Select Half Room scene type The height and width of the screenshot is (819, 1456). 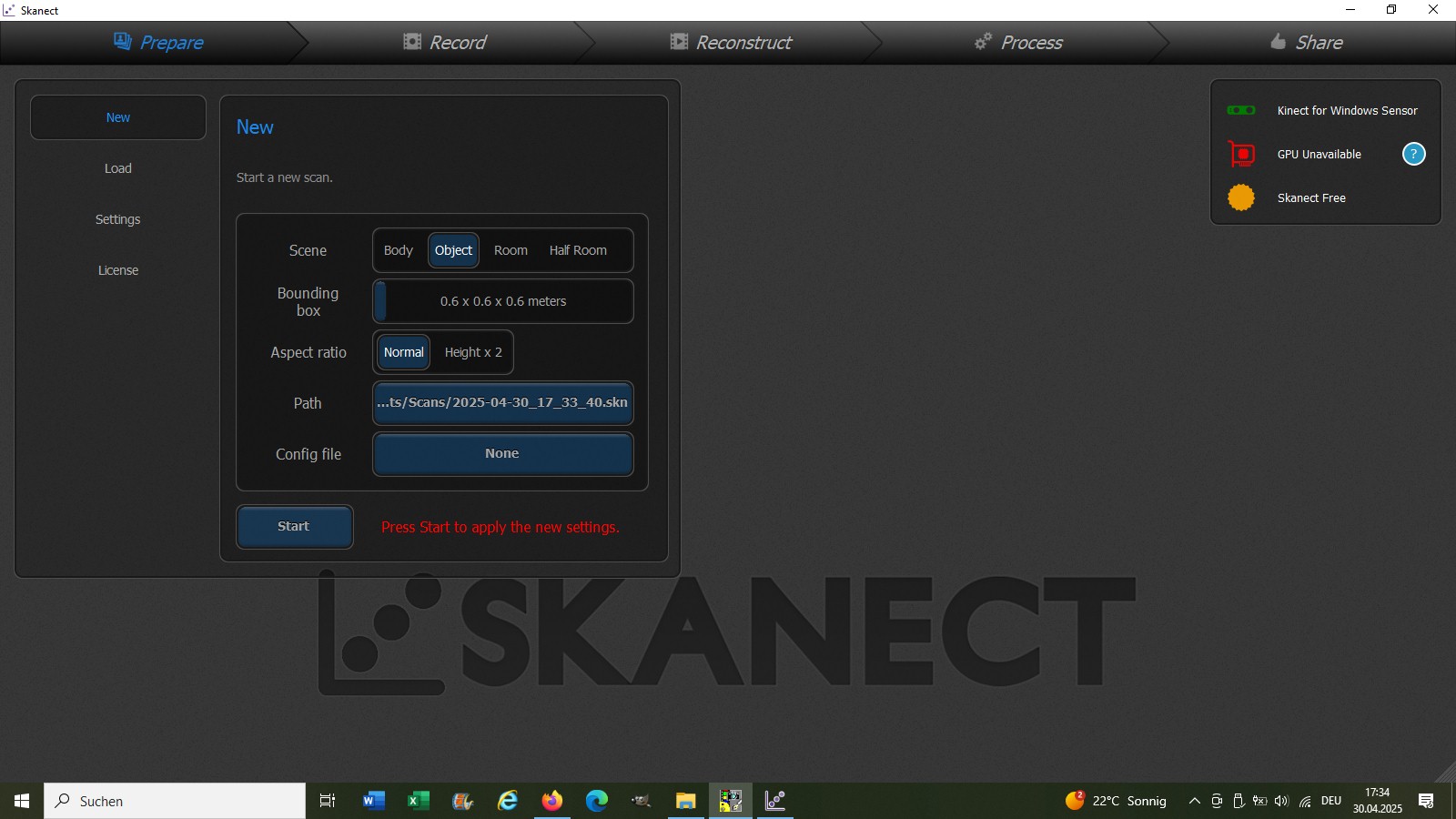tap(578, 250)
